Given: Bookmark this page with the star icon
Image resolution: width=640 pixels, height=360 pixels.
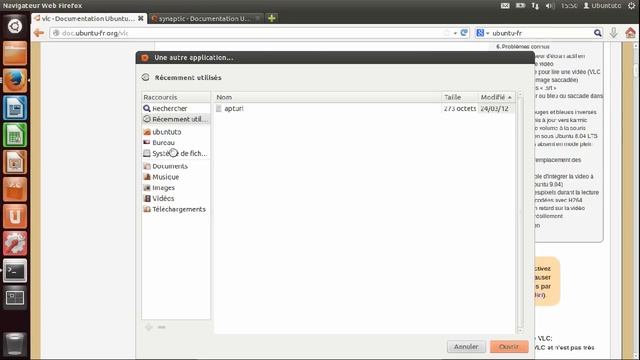Looking at the screenshot, I should pos(447,33).
